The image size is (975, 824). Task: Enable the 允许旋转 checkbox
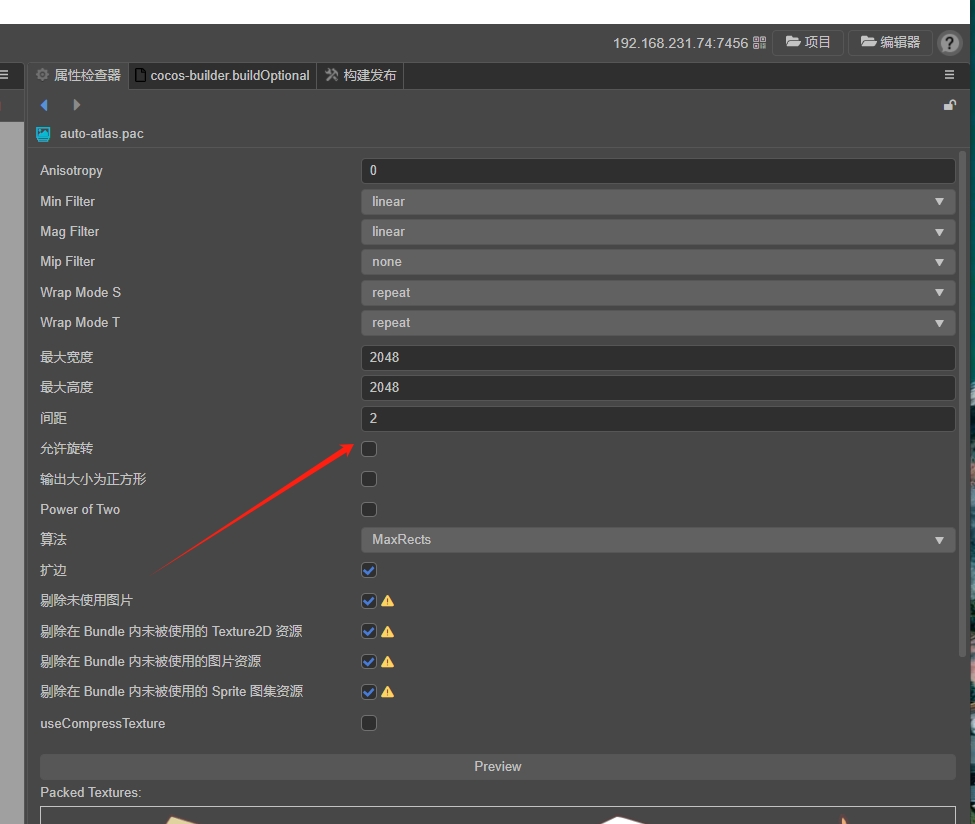369,448
